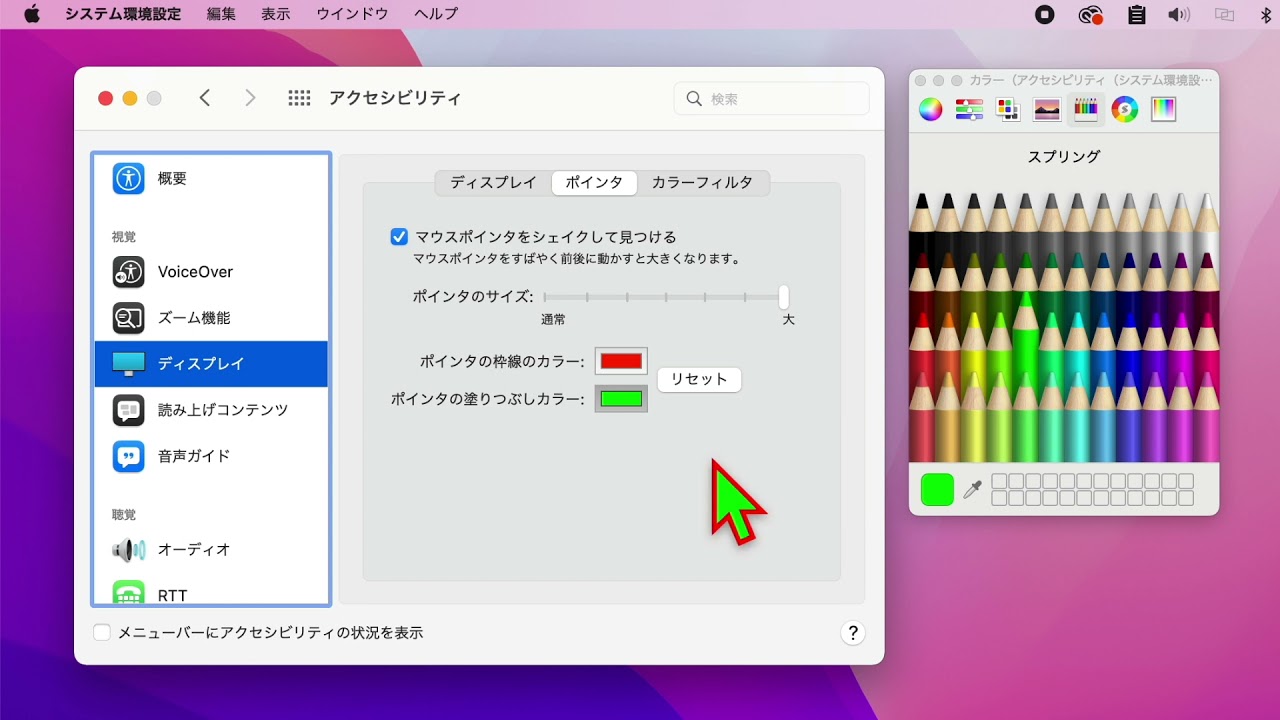Click the current green color swatch in Colors window
The width and height of the screenshot is (1280, 720).
[x=937, y=490]
